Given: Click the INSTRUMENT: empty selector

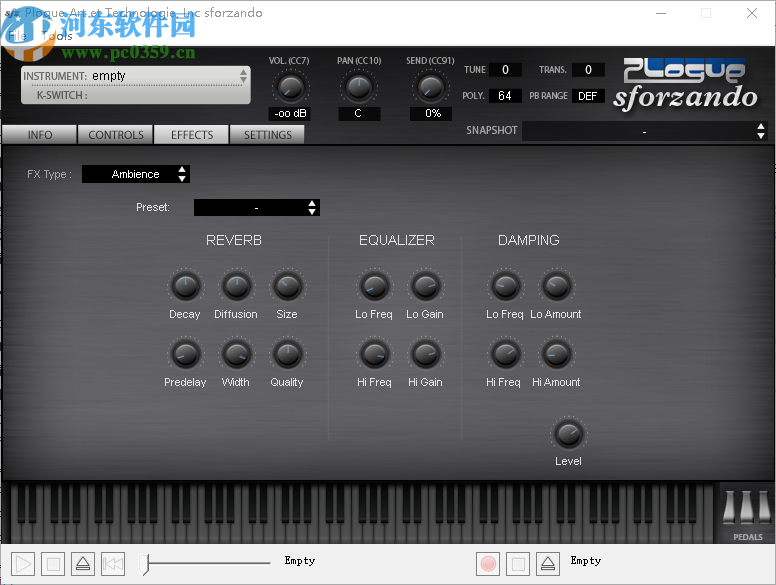Looking at the screenshot, I should (x=135, y=76).
